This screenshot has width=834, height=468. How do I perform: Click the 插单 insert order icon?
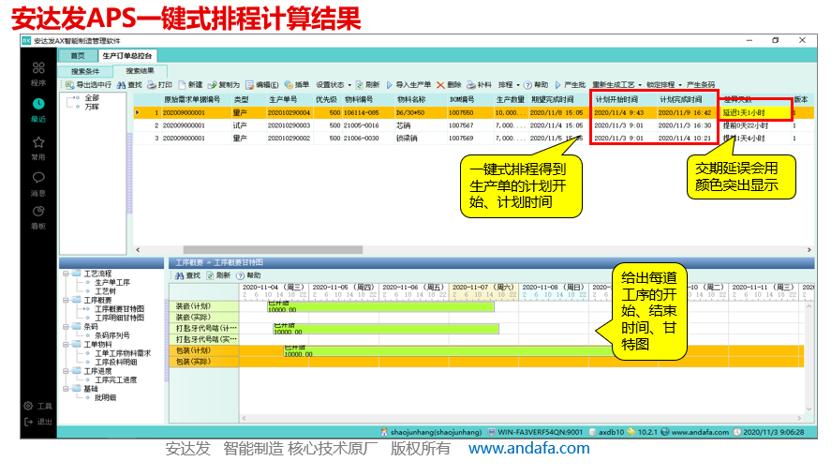pos(289,85)
